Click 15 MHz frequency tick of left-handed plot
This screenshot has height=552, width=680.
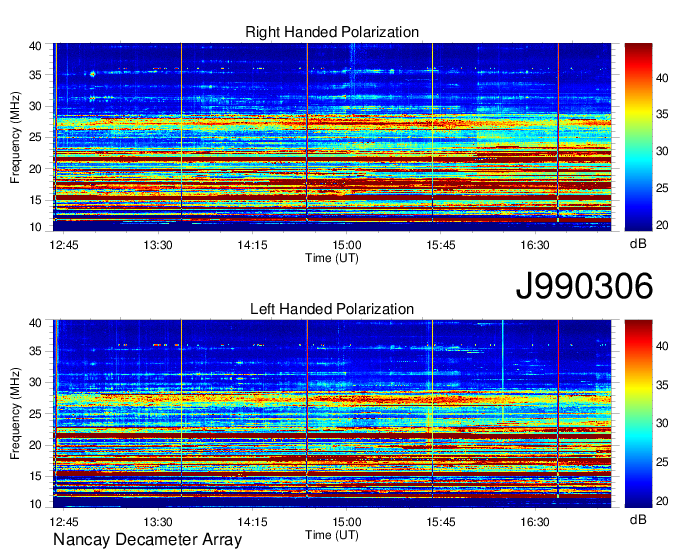pyautogui.click(x=35, y=477)
